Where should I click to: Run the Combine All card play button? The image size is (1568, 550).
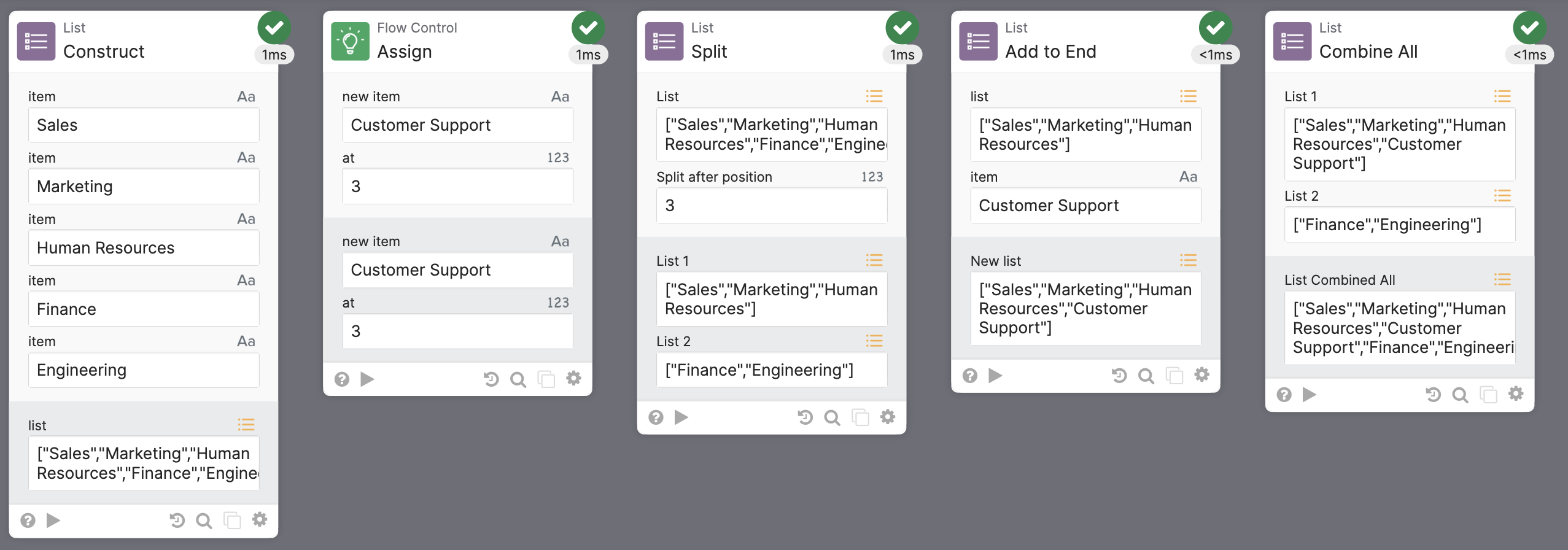point(1309,394)
